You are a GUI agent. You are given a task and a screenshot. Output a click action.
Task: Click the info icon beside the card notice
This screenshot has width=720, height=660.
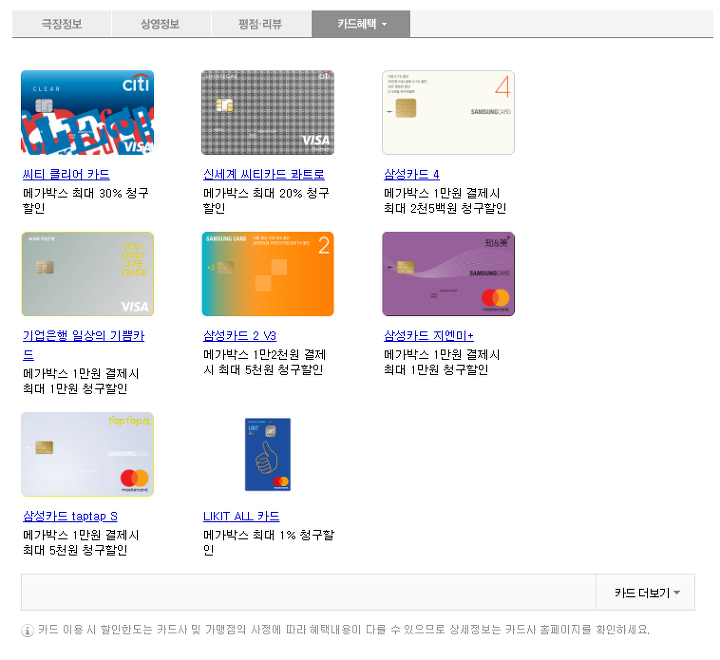pyautogui.click(x=28, y=631)
